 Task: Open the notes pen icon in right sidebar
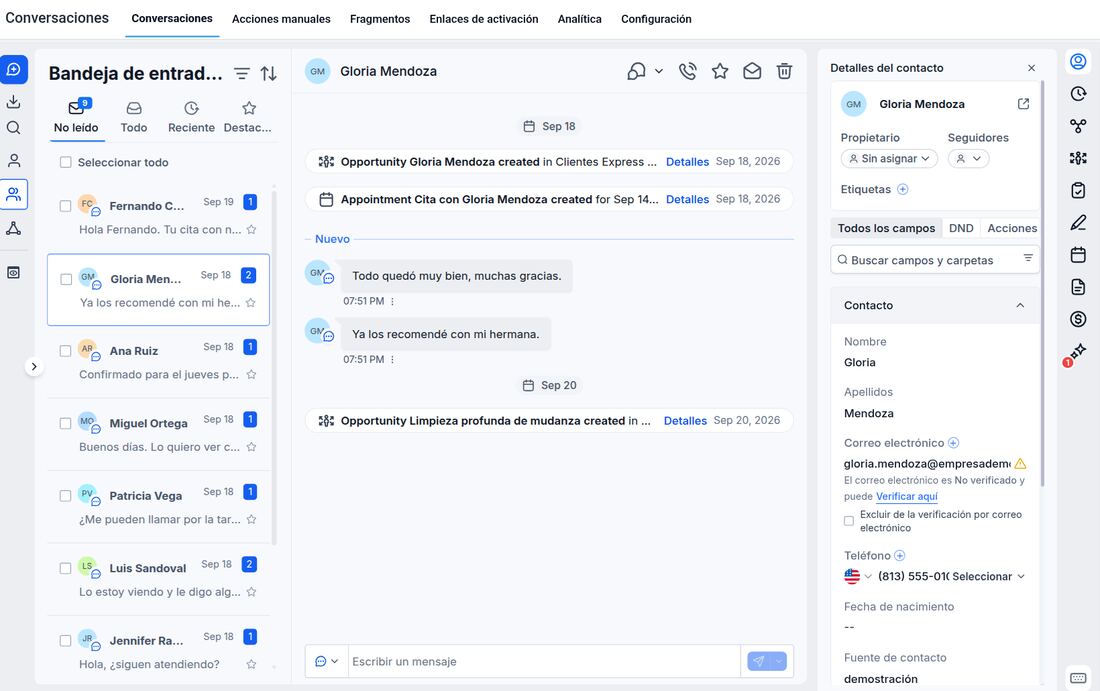1078,222
